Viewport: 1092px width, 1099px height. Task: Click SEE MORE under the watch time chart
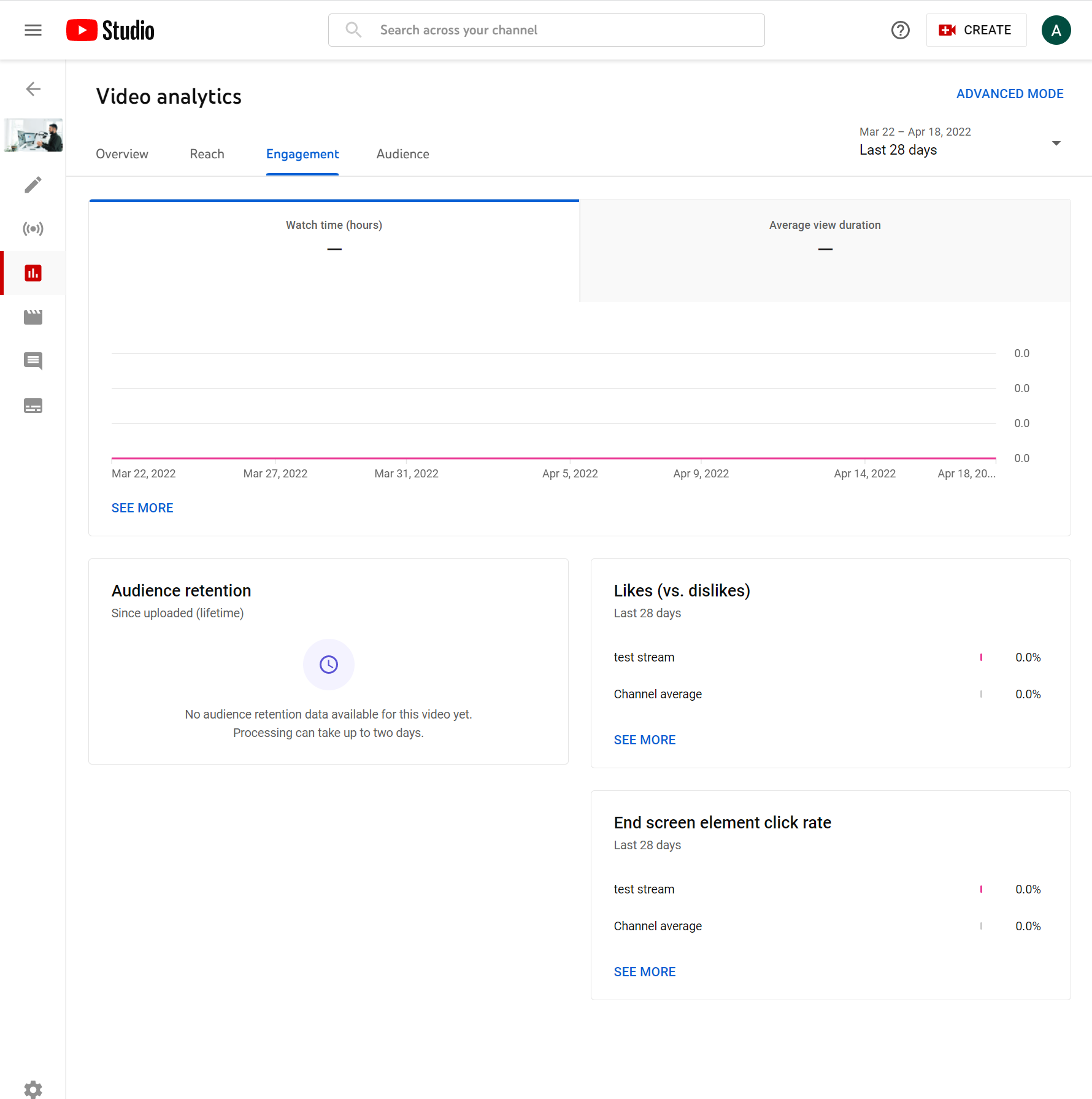pos(142,508)
